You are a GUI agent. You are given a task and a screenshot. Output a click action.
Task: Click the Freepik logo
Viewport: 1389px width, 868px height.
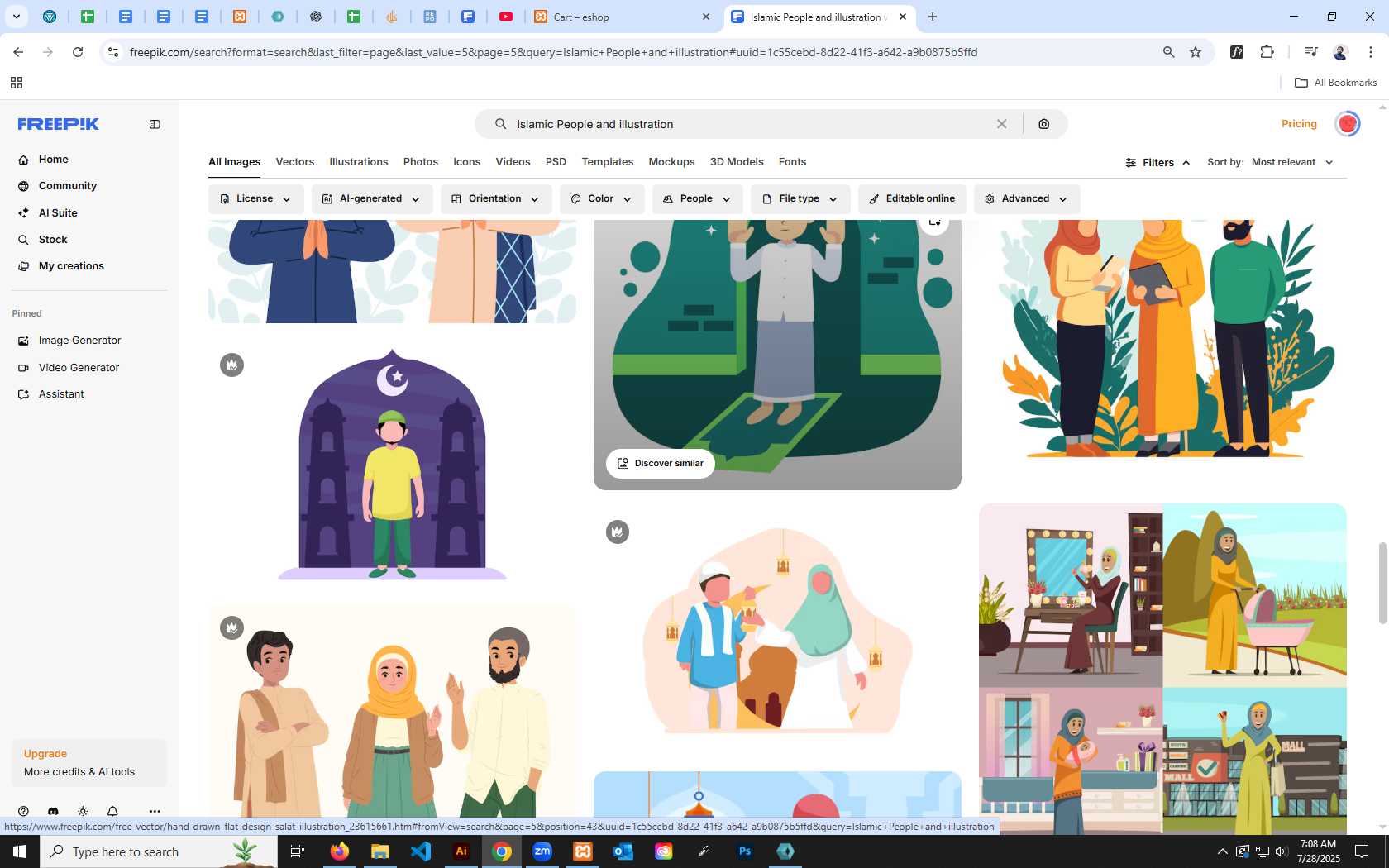click(x=58, y=124)
